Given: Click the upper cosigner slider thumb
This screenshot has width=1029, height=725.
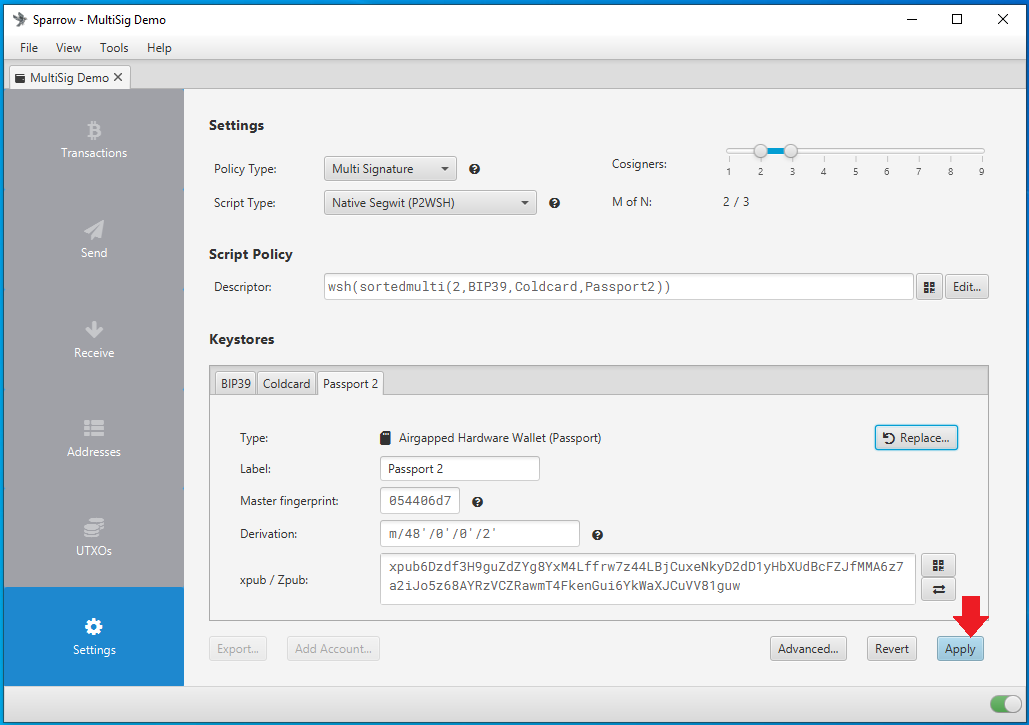Looking at the screenshot, I should pyautogui.click(x=791, y=152).
